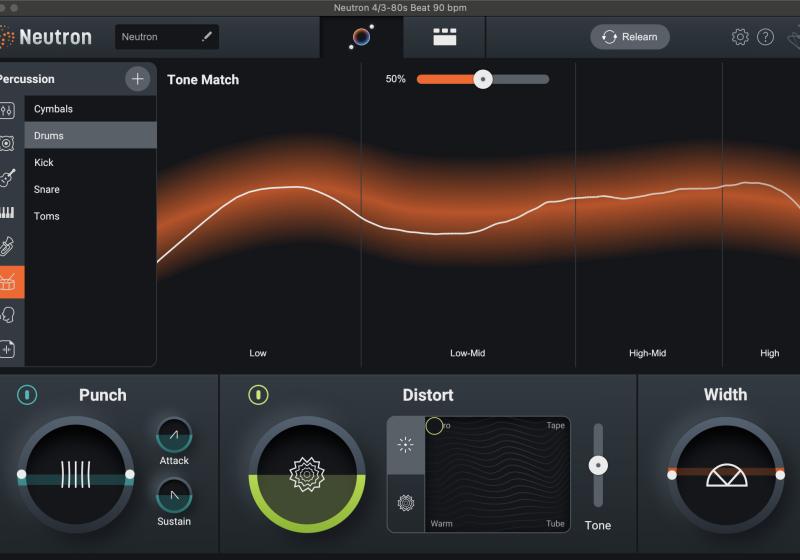The image size is (800, 560).
Task: Click the left handle of Punch dial
Action: coord(21,474)
